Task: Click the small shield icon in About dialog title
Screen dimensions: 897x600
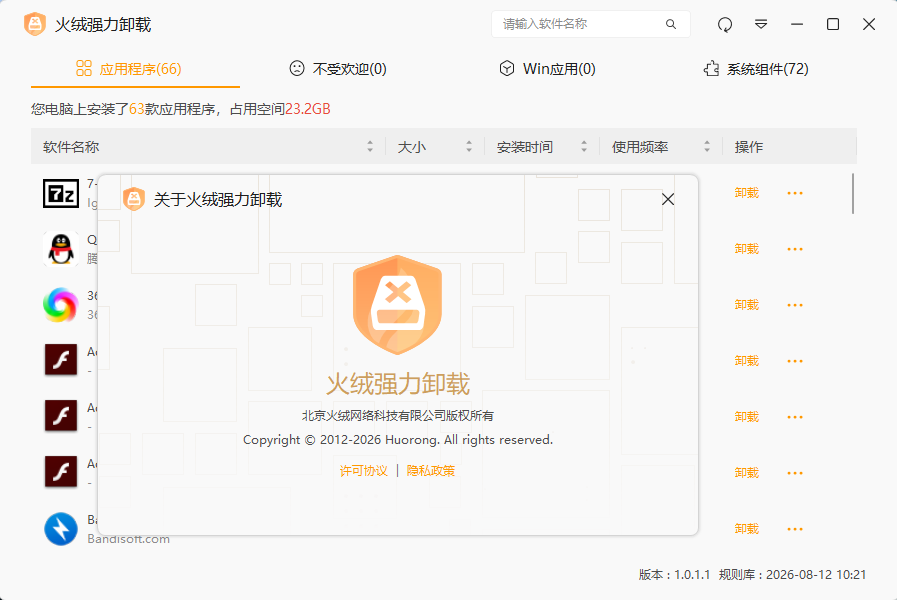Action: pyautogui.click(x=134, y=199)
